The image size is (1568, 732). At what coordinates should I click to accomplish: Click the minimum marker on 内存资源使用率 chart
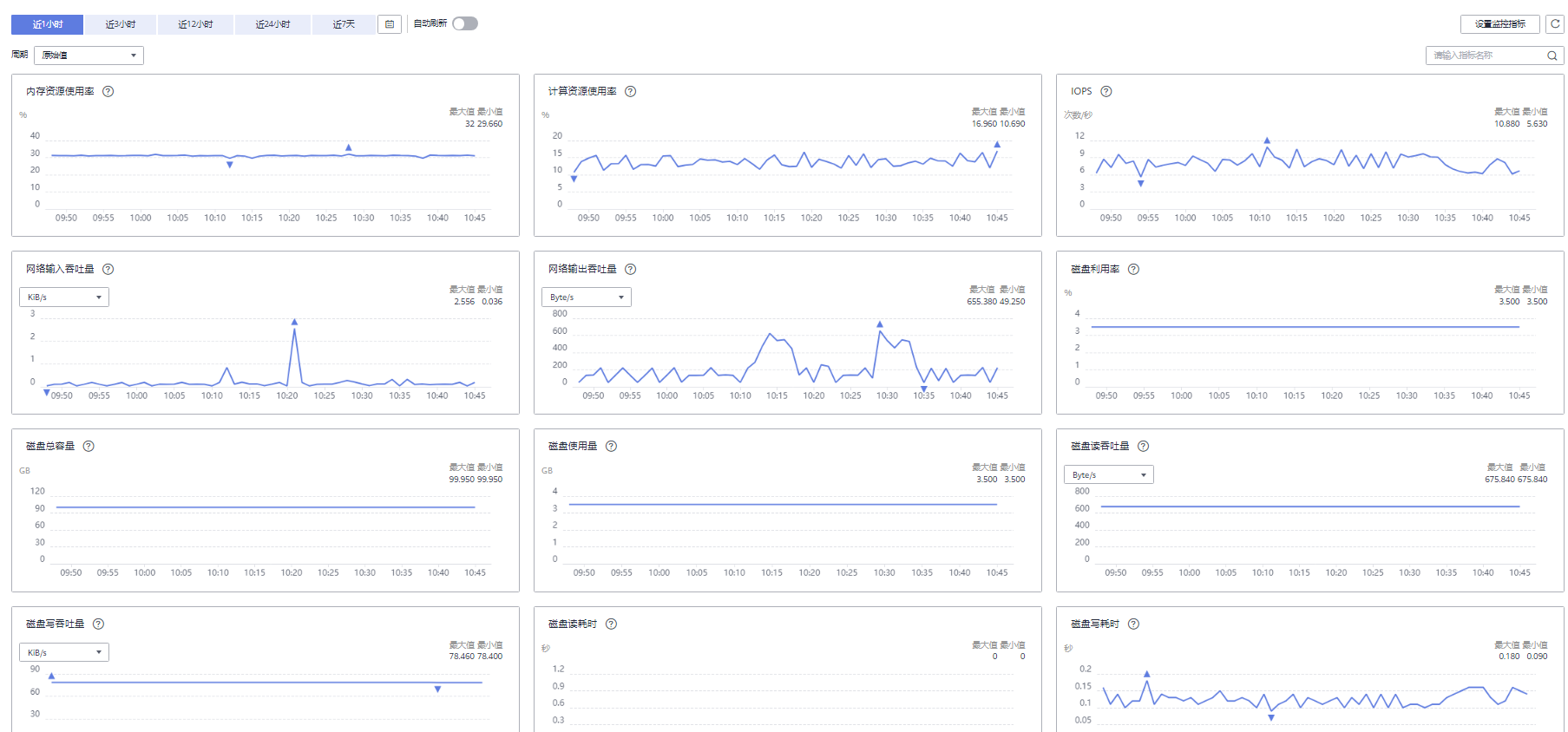tap(230, 165)
